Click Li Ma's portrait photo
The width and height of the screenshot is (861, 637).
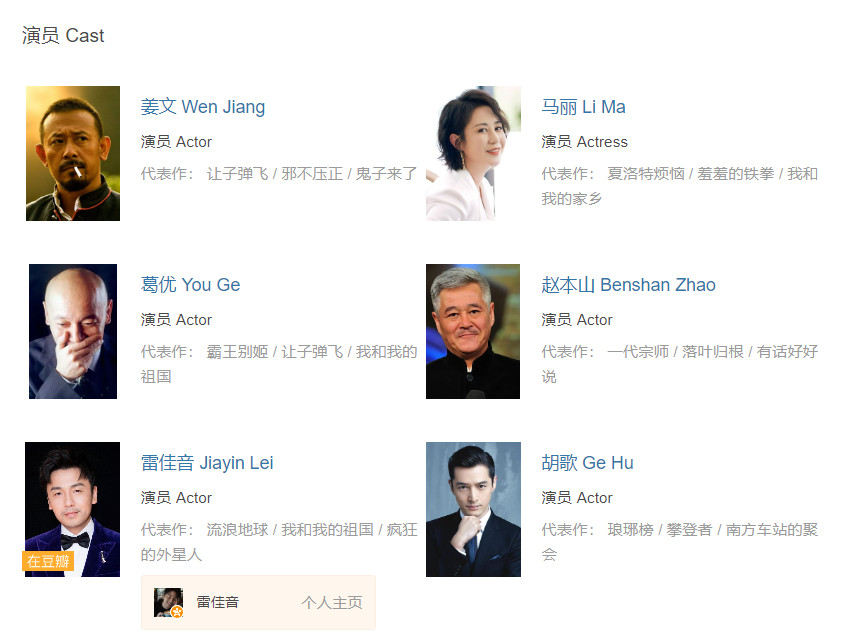[x=473, y=153]
